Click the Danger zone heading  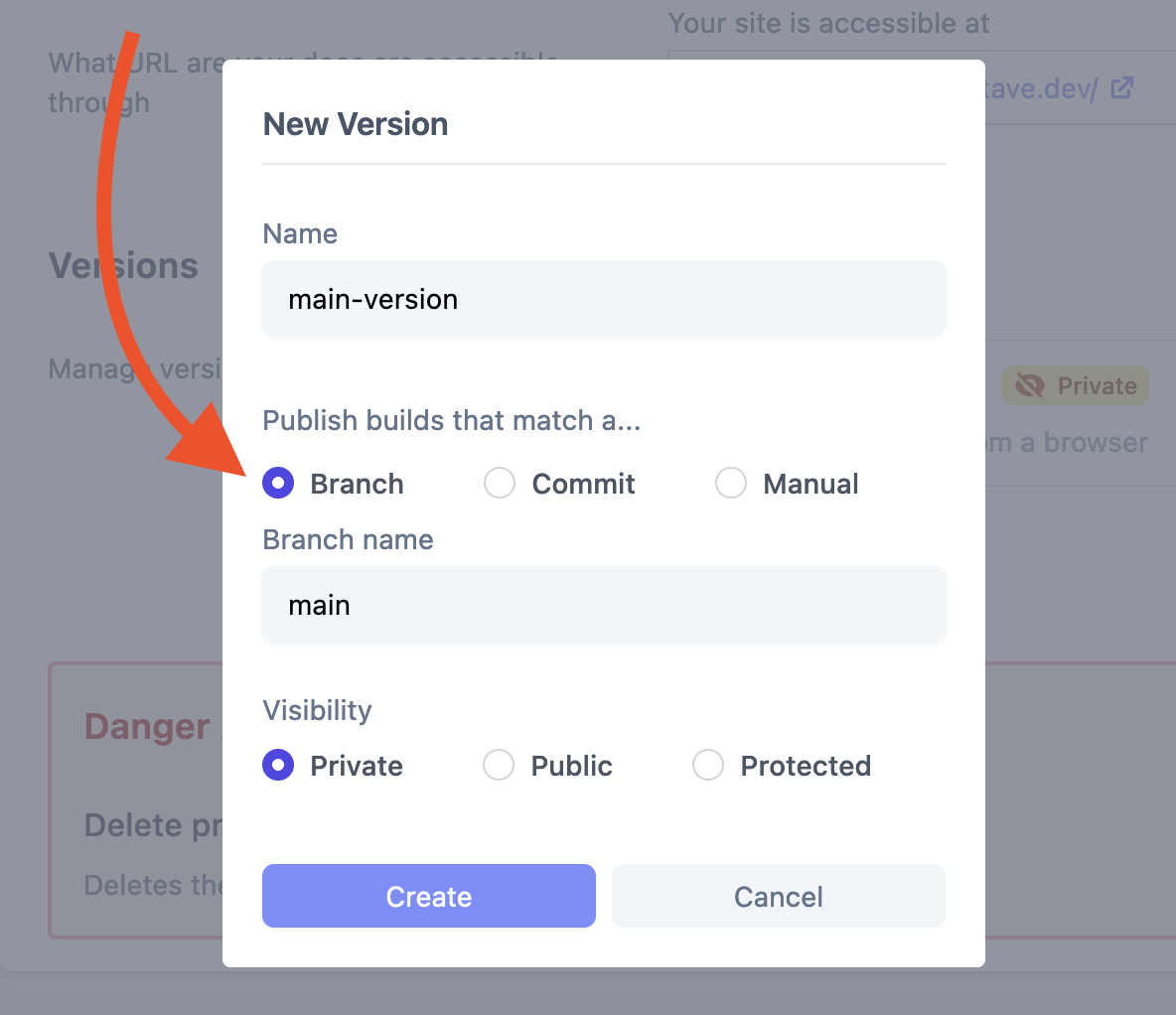(x=146, y=726)
